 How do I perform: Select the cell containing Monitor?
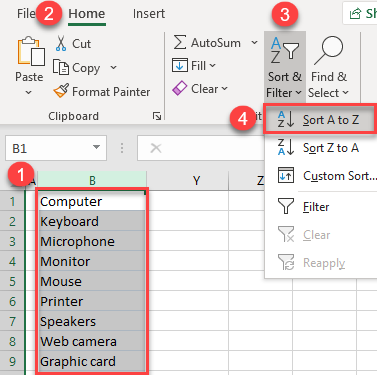(x=92, y=261)
